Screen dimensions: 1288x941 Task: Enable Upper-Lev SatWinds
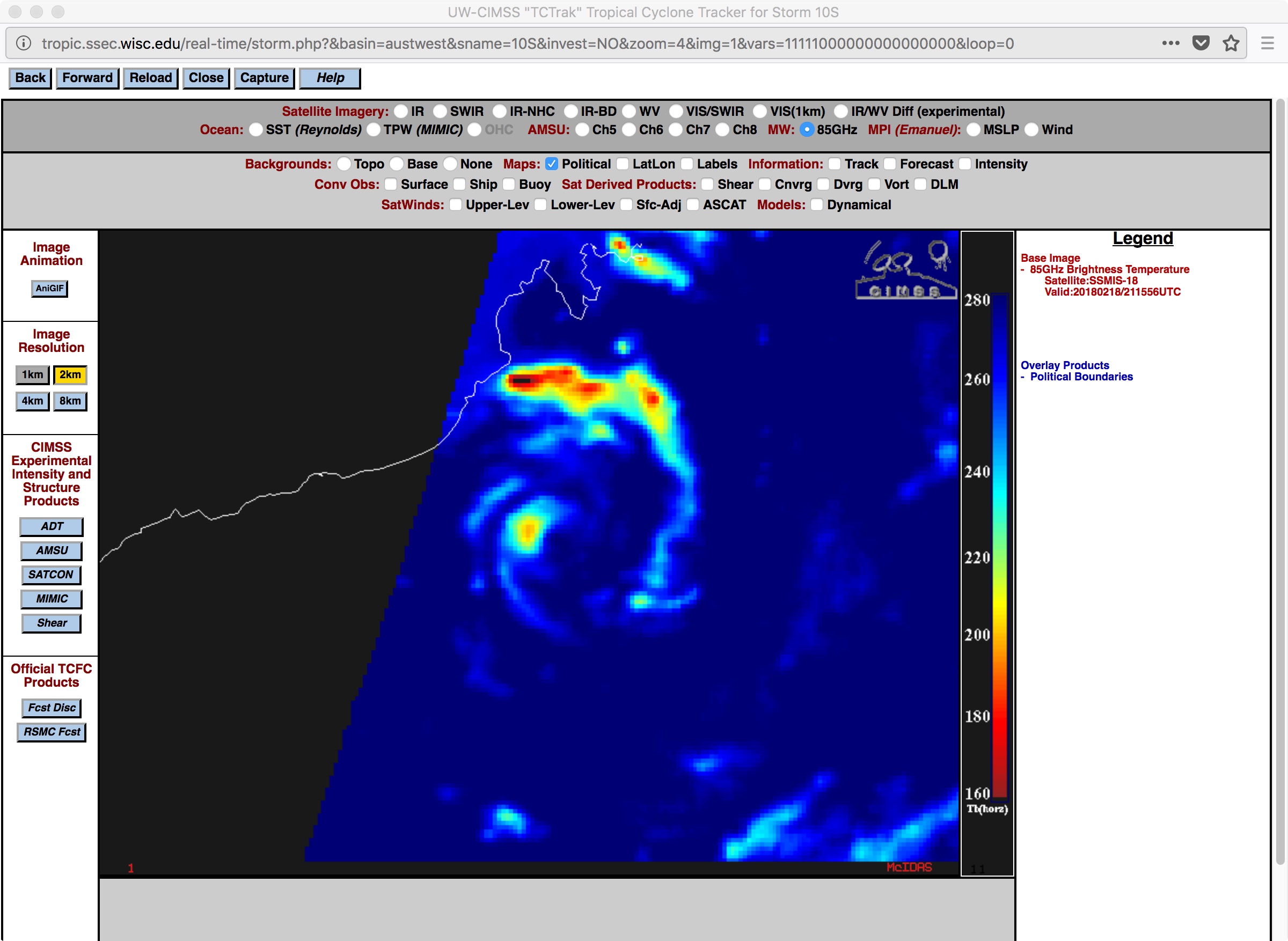(x=456, y=205)
